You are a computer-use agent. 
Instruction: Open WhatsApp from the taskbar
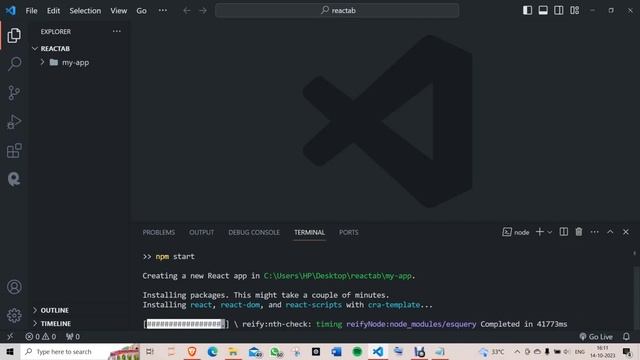[x=276, y=351]
